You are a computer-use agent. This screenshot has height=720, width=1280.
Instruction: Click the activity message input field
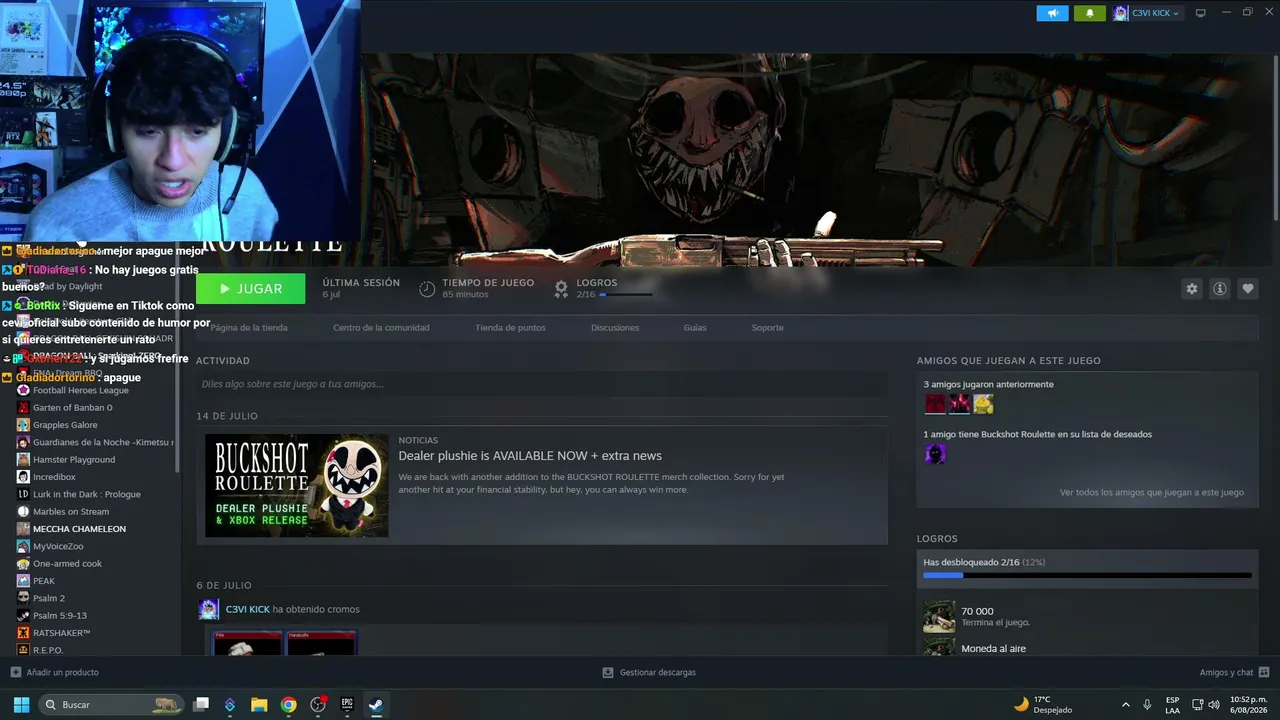tap(542, 384)
